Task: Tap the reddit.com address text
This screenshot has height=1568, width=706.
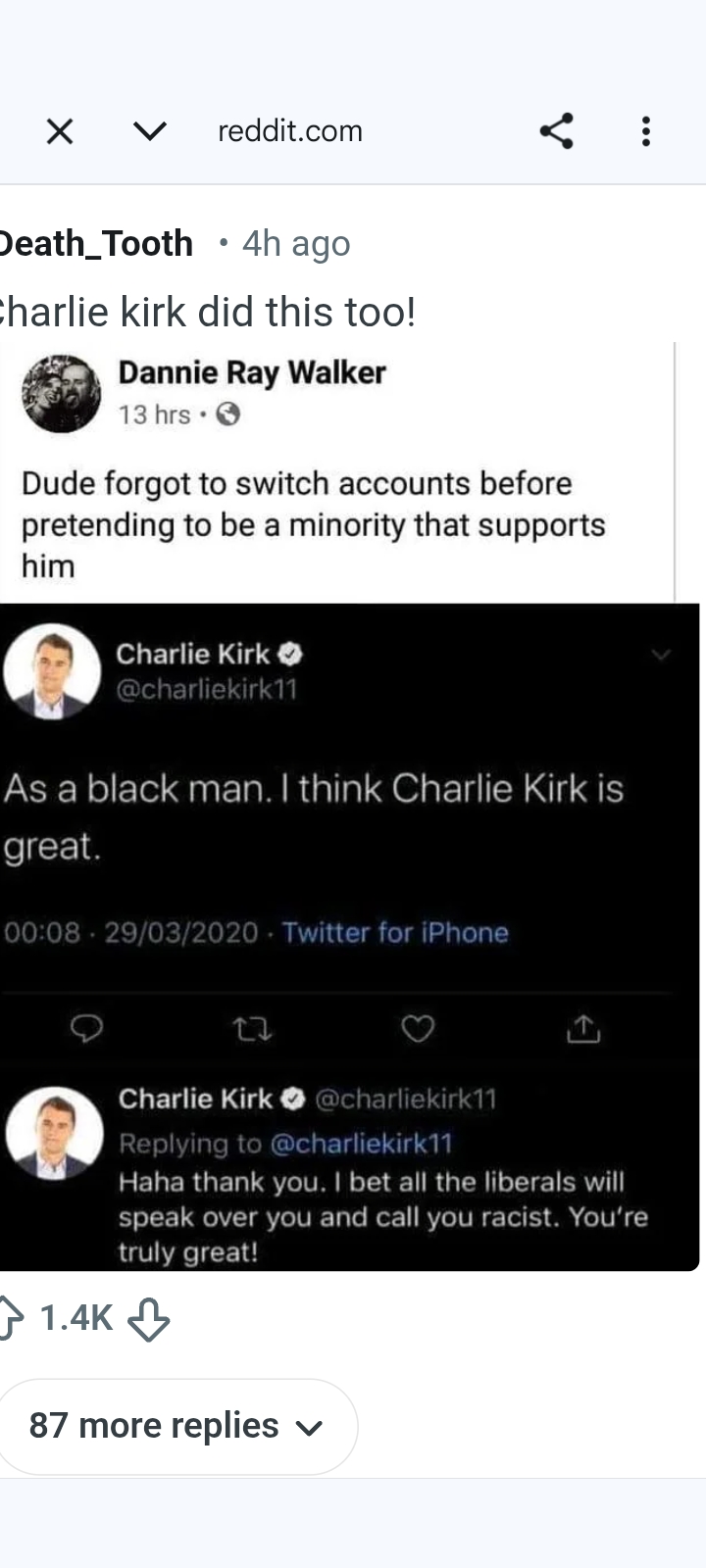Action: pos(290,131)
